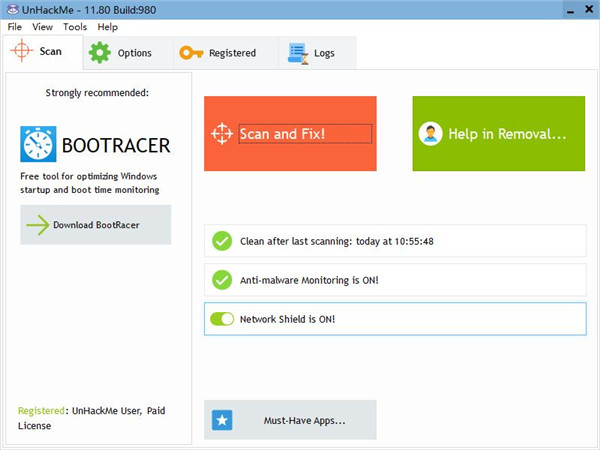
Task: Open the Tools menu
Action: (x=75, y=27)
